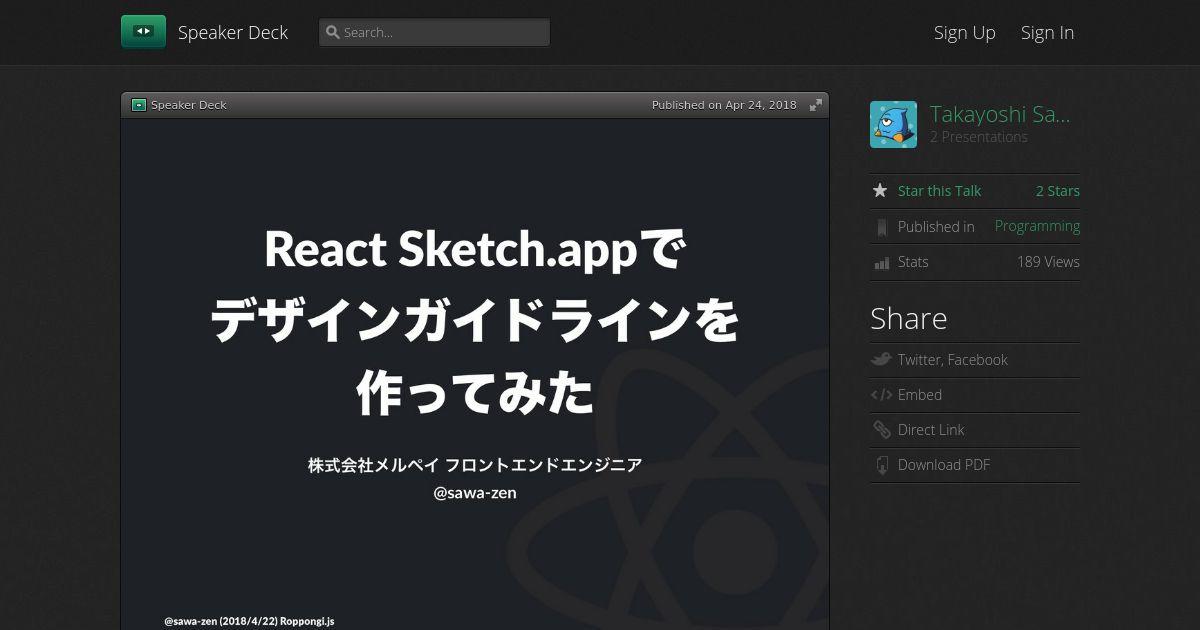Click the star icon beside Star this Talk
This screenshot has height=630, width=1200.
(880, 191)
